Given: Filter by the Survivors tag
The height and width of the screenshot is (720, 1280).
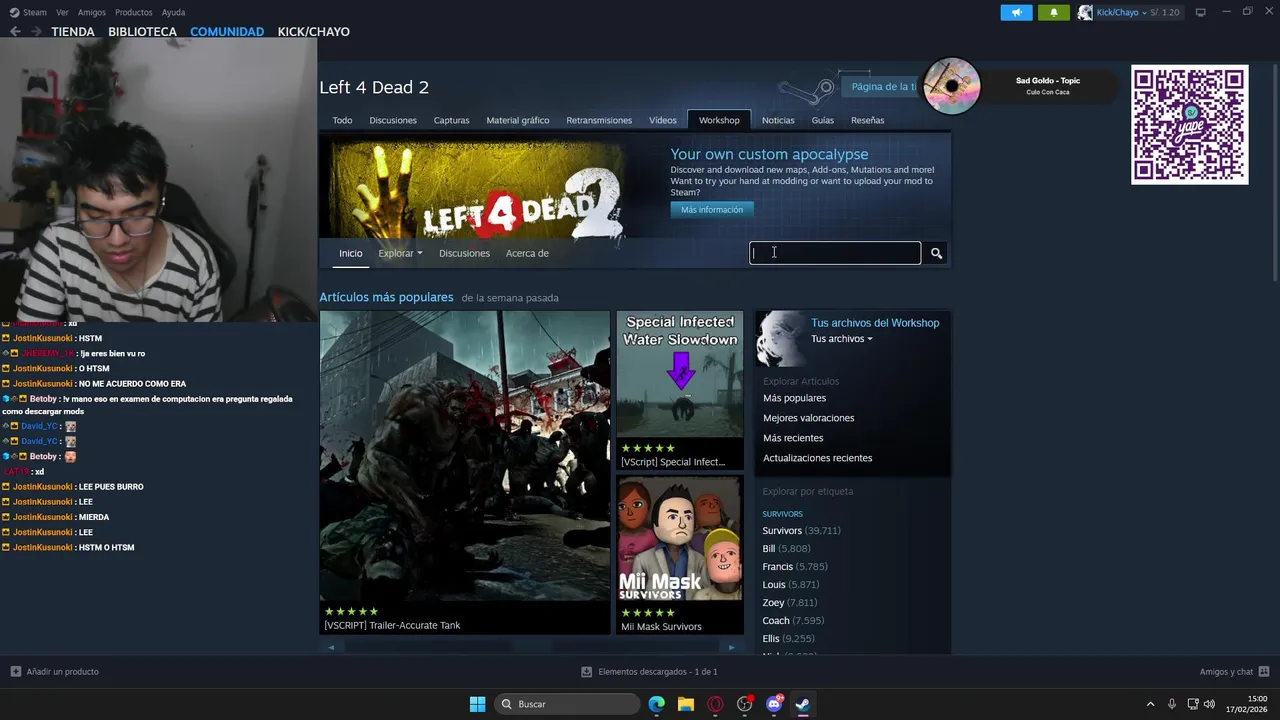Looking at the screenshot, I should coord(782,531).
